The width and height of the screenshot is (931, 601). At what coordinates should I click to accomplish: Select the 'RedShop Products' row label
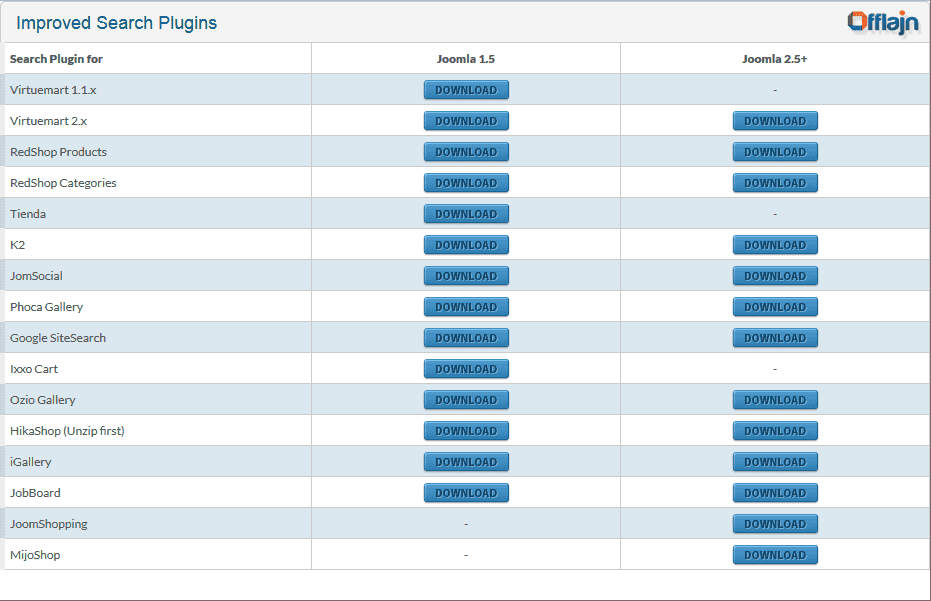coord(58,151)
